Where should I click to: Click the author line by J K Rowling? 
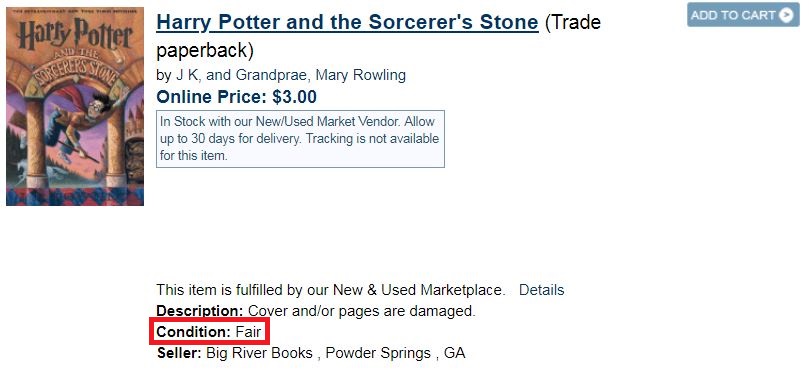pos(281,75)
